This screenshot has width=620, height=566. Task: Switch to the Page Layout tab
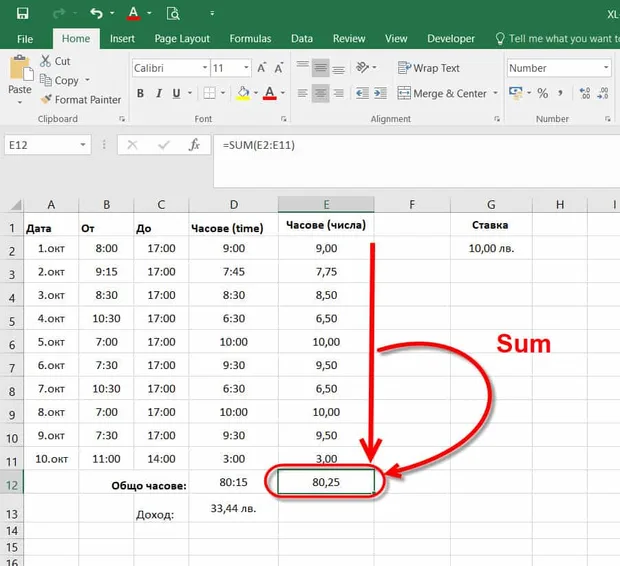pos(182,39)
